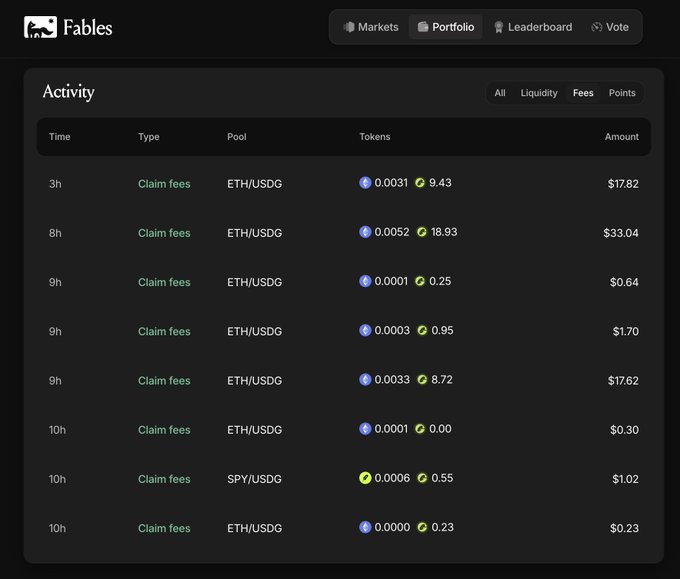Click the $1.02 amount
This screenshot has height=579, width=680.
click(625, 479)
